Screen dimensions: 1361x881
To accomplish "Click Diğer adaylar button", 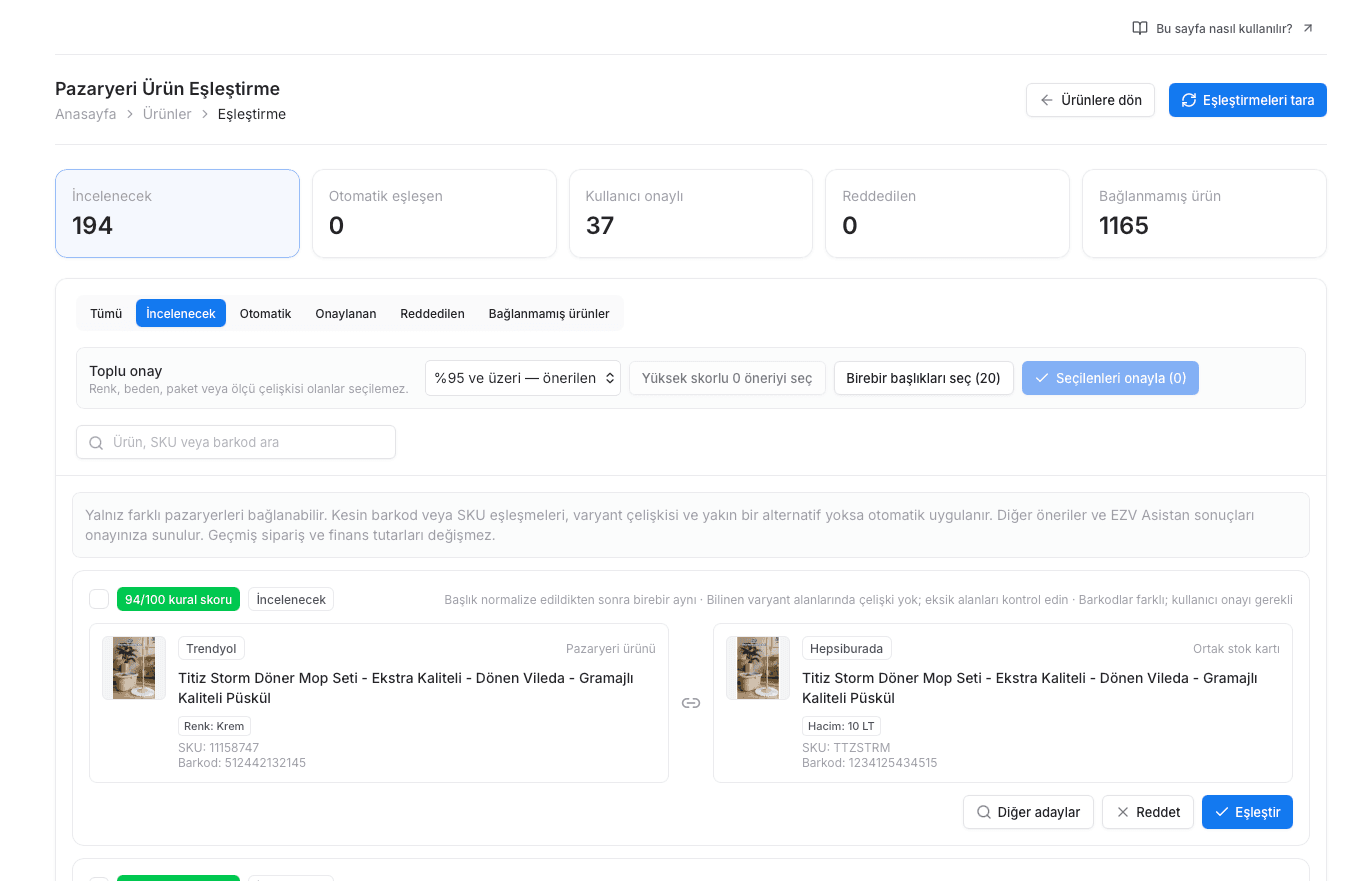I will click(x=1028, y=812).
